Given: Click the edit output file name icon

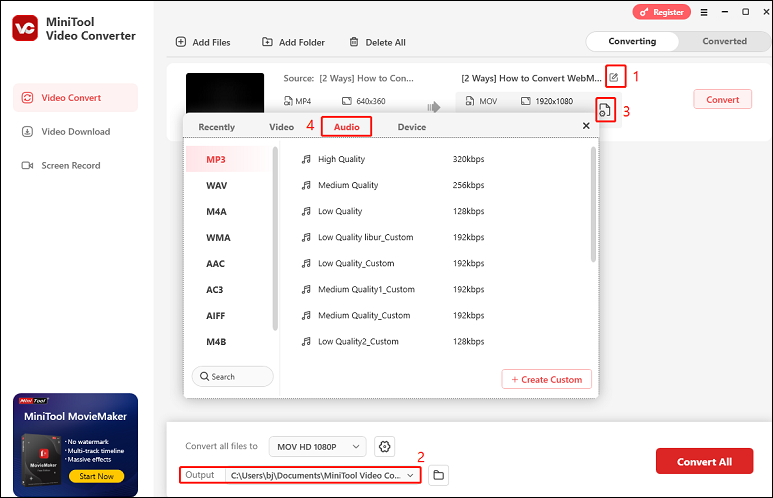Looking at the screenshot, I should tap(614, 77).
